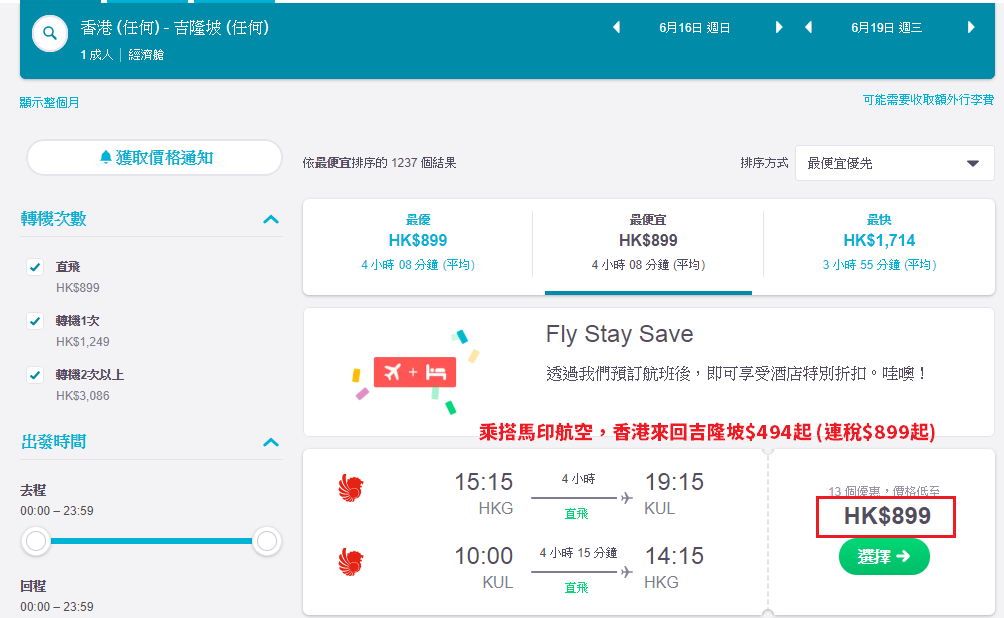Screen dimensions: 1004x618
Task: Click the HK$3,086 price under 轉機2次以上
Action: click(83, 396)
